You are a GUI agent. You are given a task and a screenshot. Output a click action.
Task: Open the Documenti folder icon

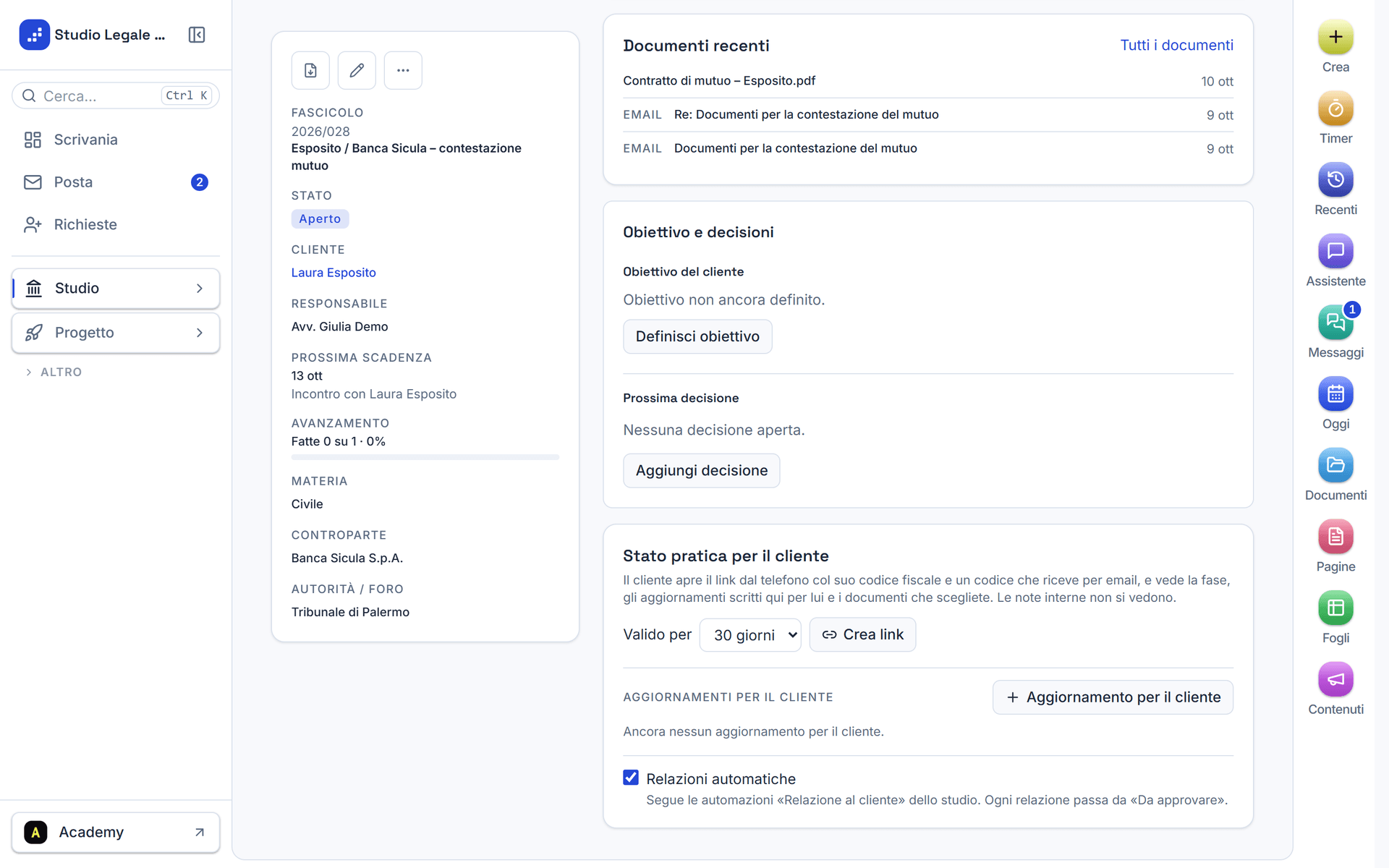pos(1335,465)
